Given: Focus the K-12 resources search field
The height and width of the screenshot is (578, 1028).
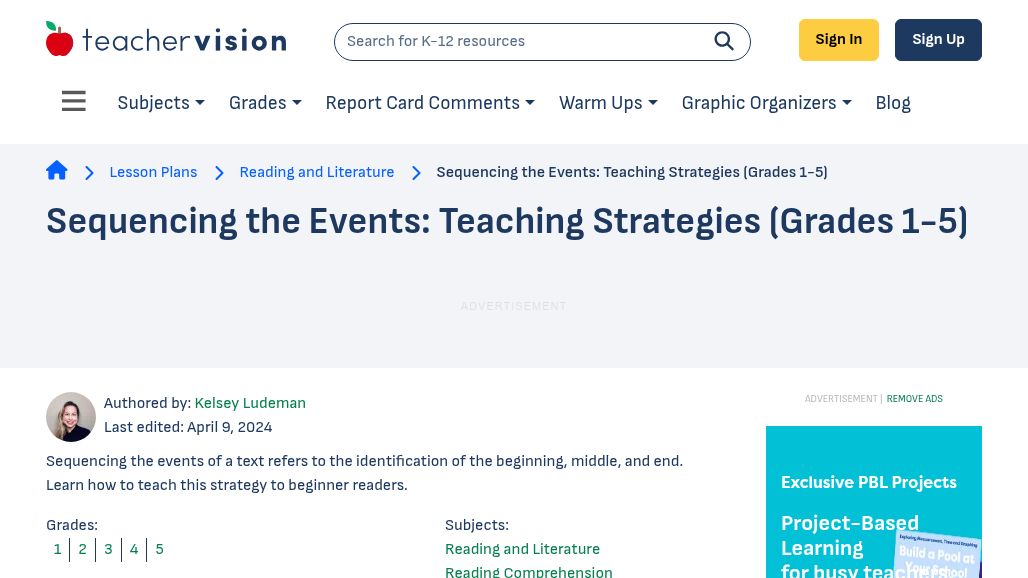Looking at the screenshot, I should pyautogui.click(x=524, y=41).
